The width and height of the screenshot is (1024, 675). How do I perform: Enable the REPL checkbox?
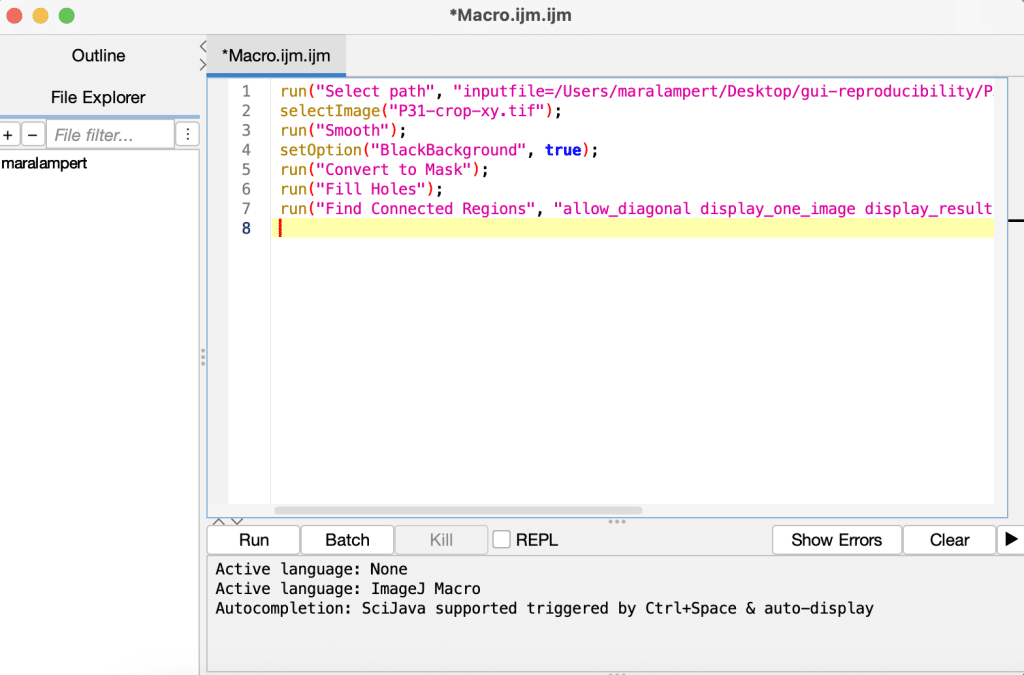[501, 540]
